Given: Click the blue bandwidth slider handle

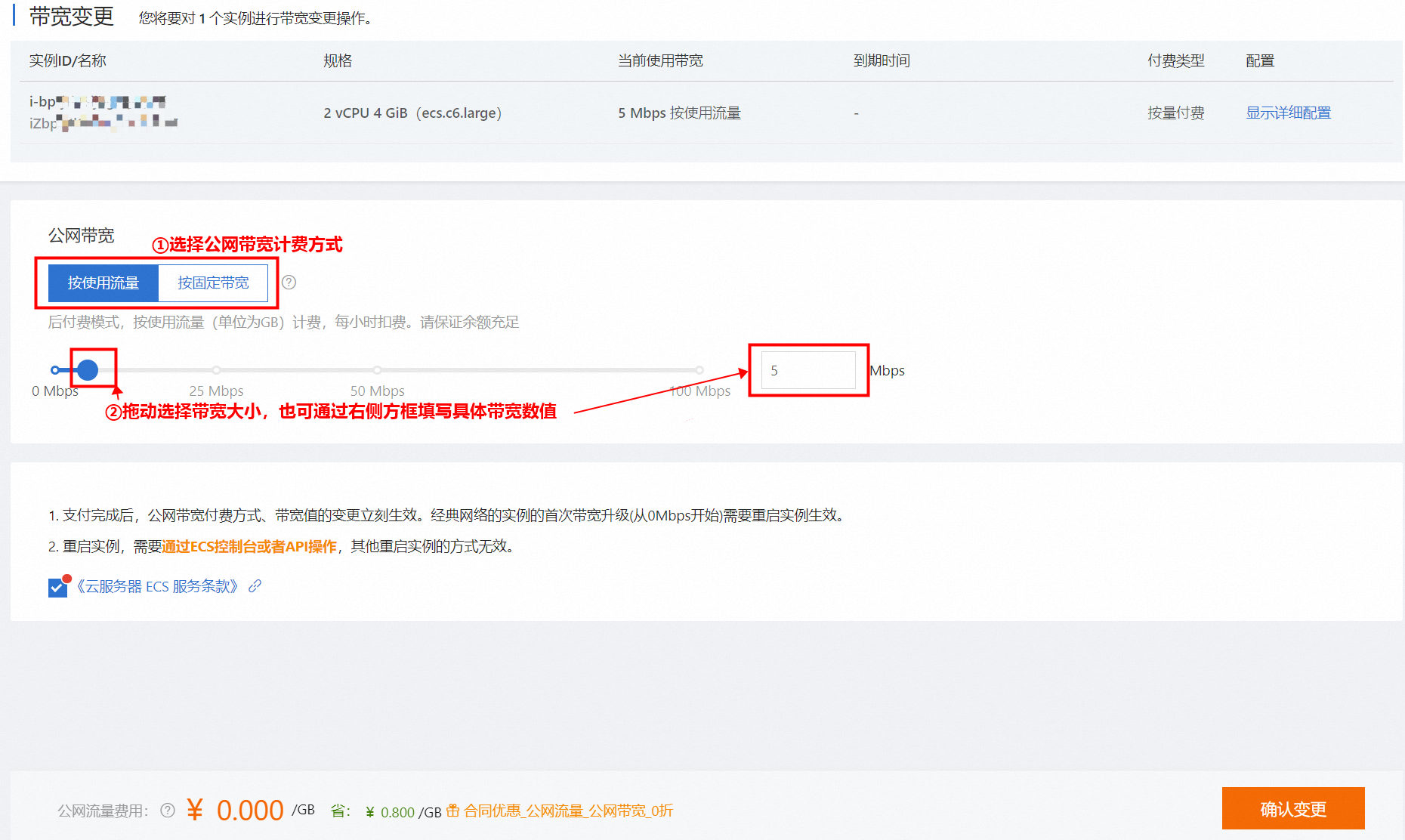Looking at the screenshot, I should point(88,370).
